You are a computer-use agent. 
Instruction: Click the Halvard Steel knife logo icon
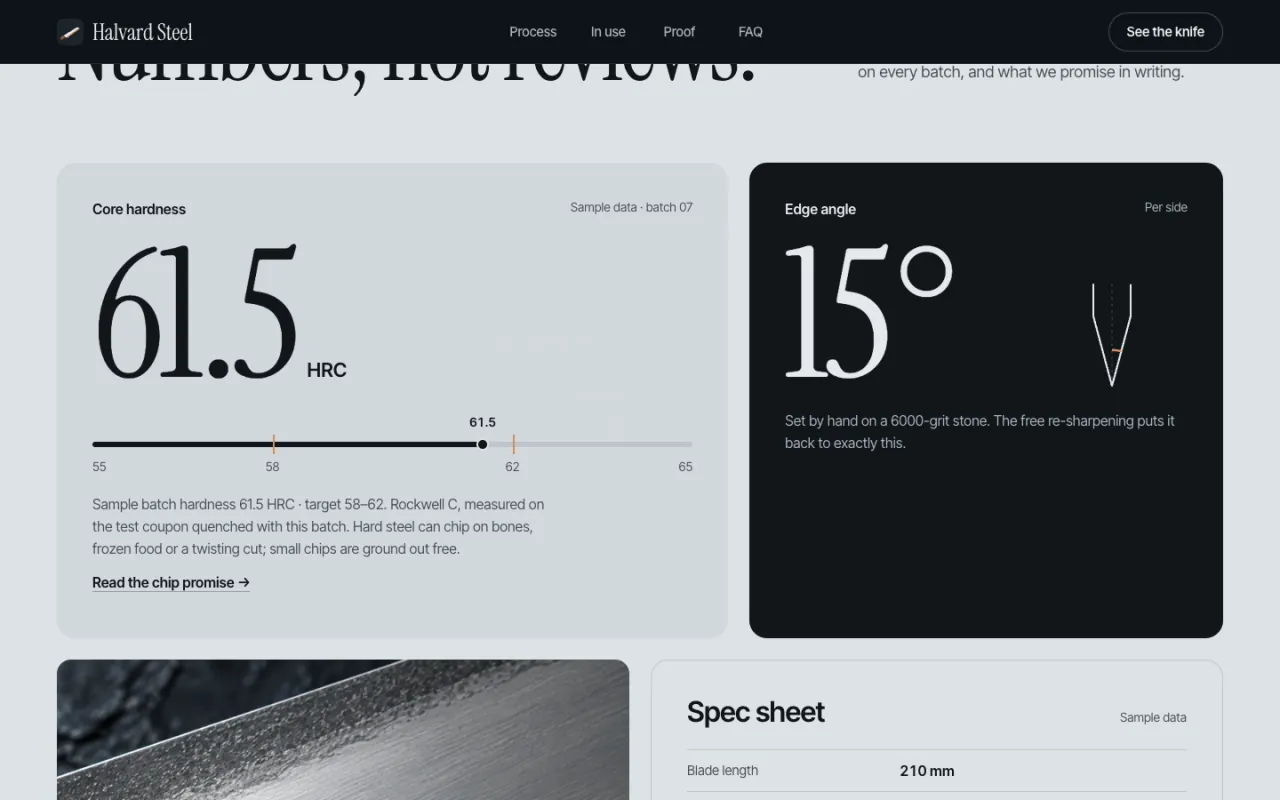70,32
